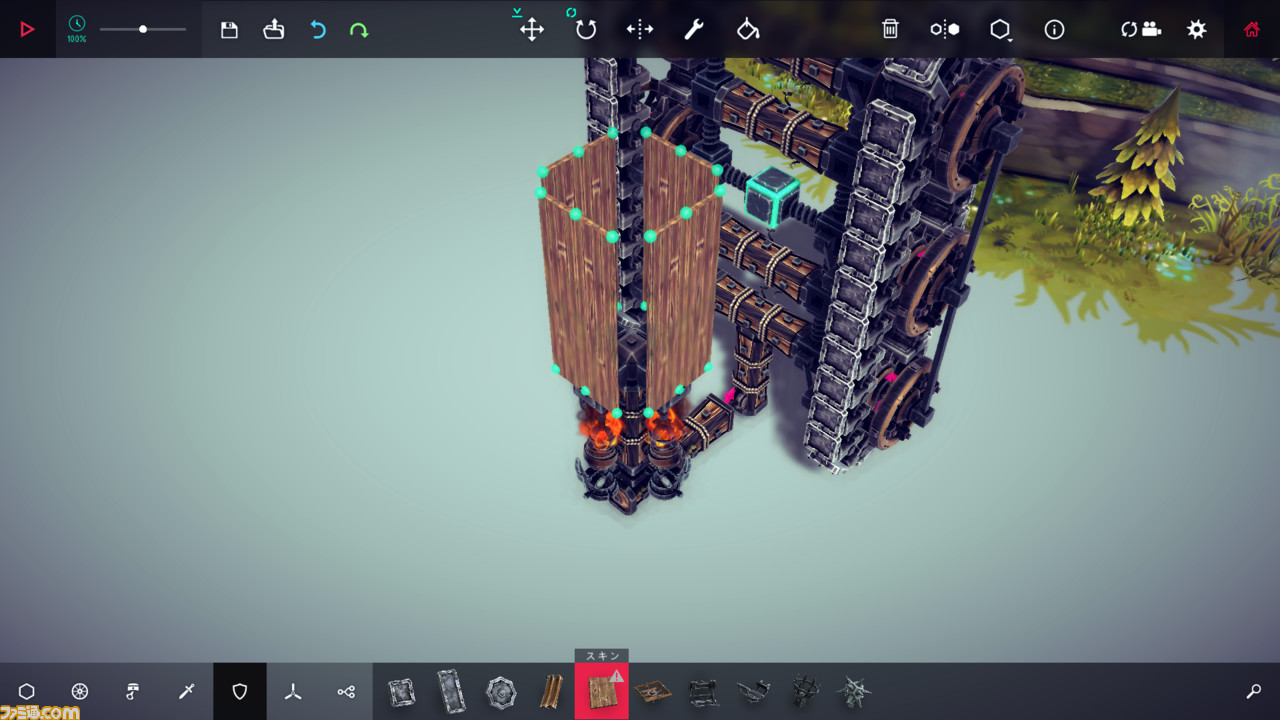The image size is (1280, 720).
Task: Undo the last action
Action: pos(318,30)
